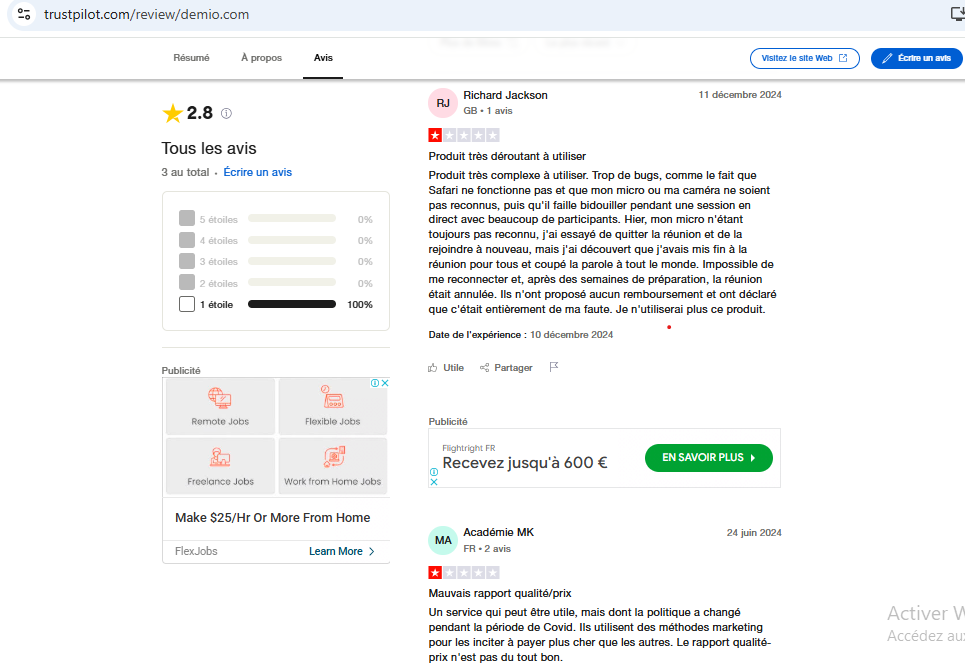Screen dimensions: 965x667
Task: Click the Visitez le site Web button
Action: (x=804, y=58)
